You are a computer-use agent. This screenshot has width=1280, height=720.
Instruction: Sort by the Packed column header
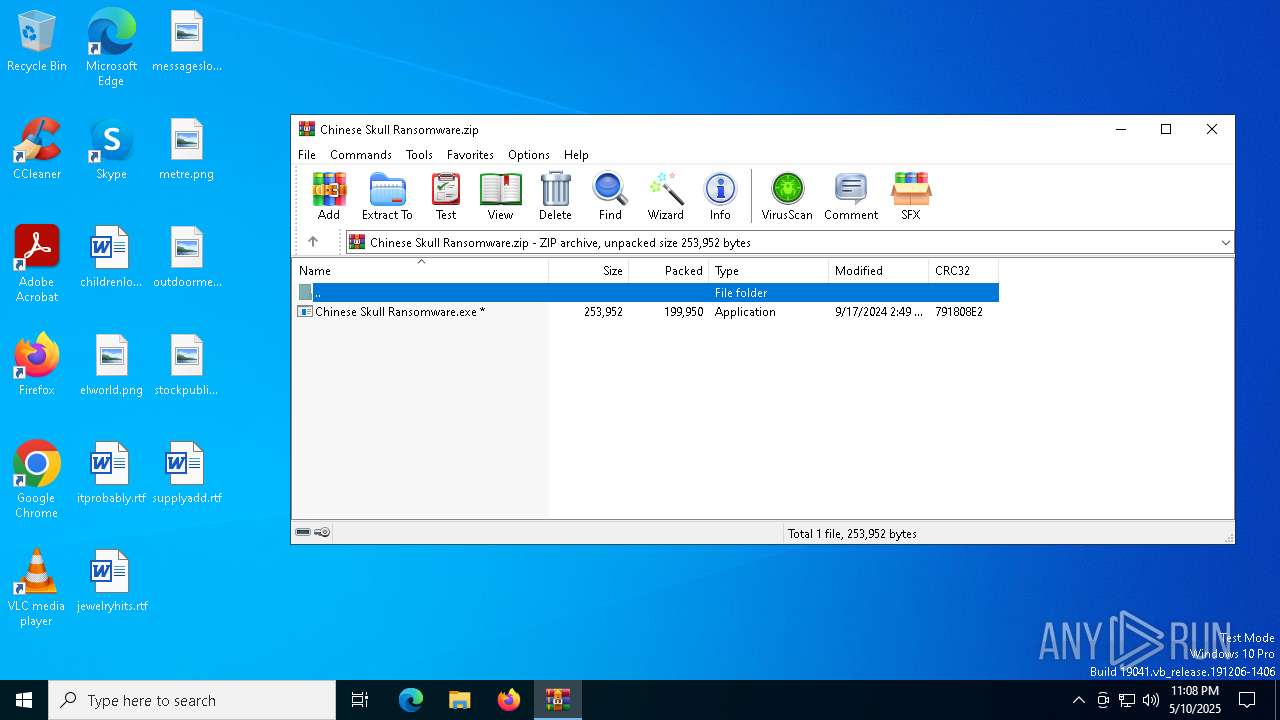click(x=669, y=271)
